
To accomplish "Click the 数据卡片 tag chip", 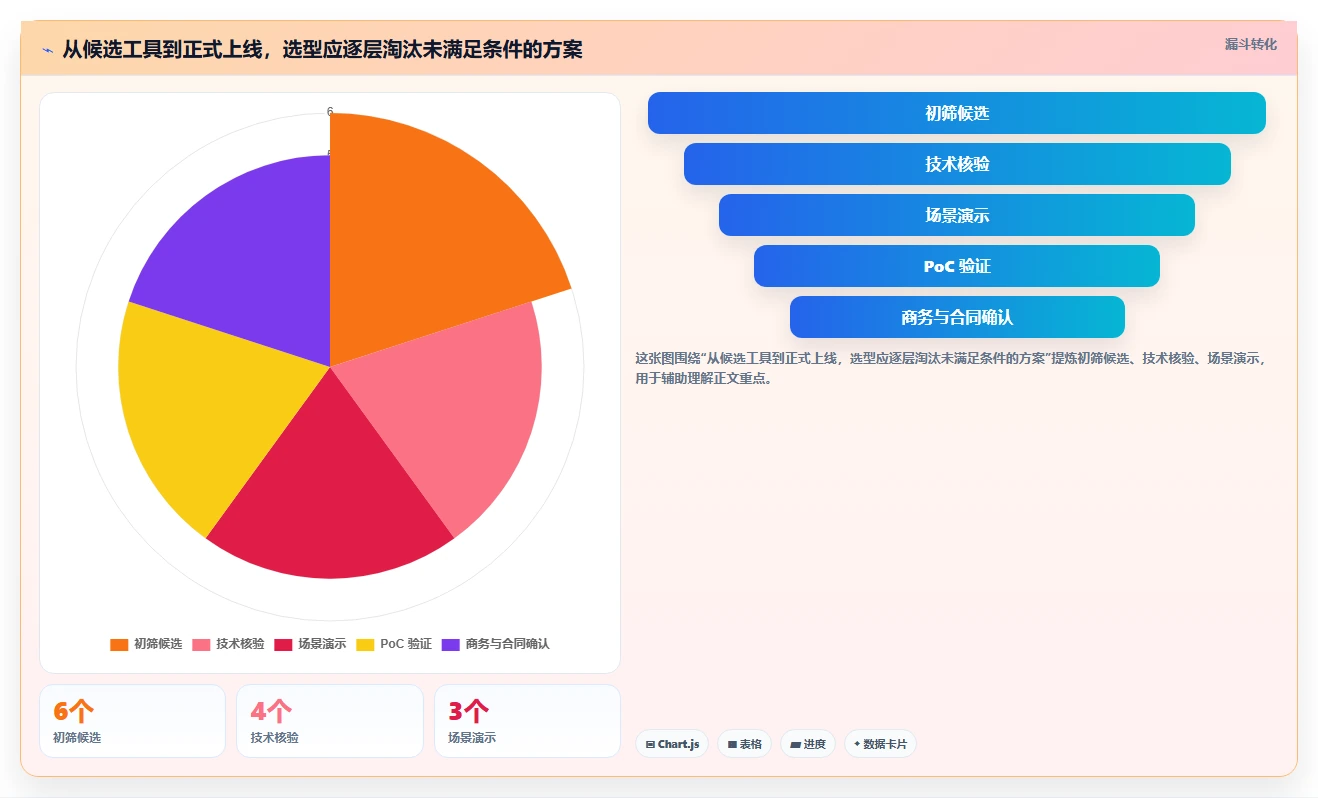I will (880, 744).
